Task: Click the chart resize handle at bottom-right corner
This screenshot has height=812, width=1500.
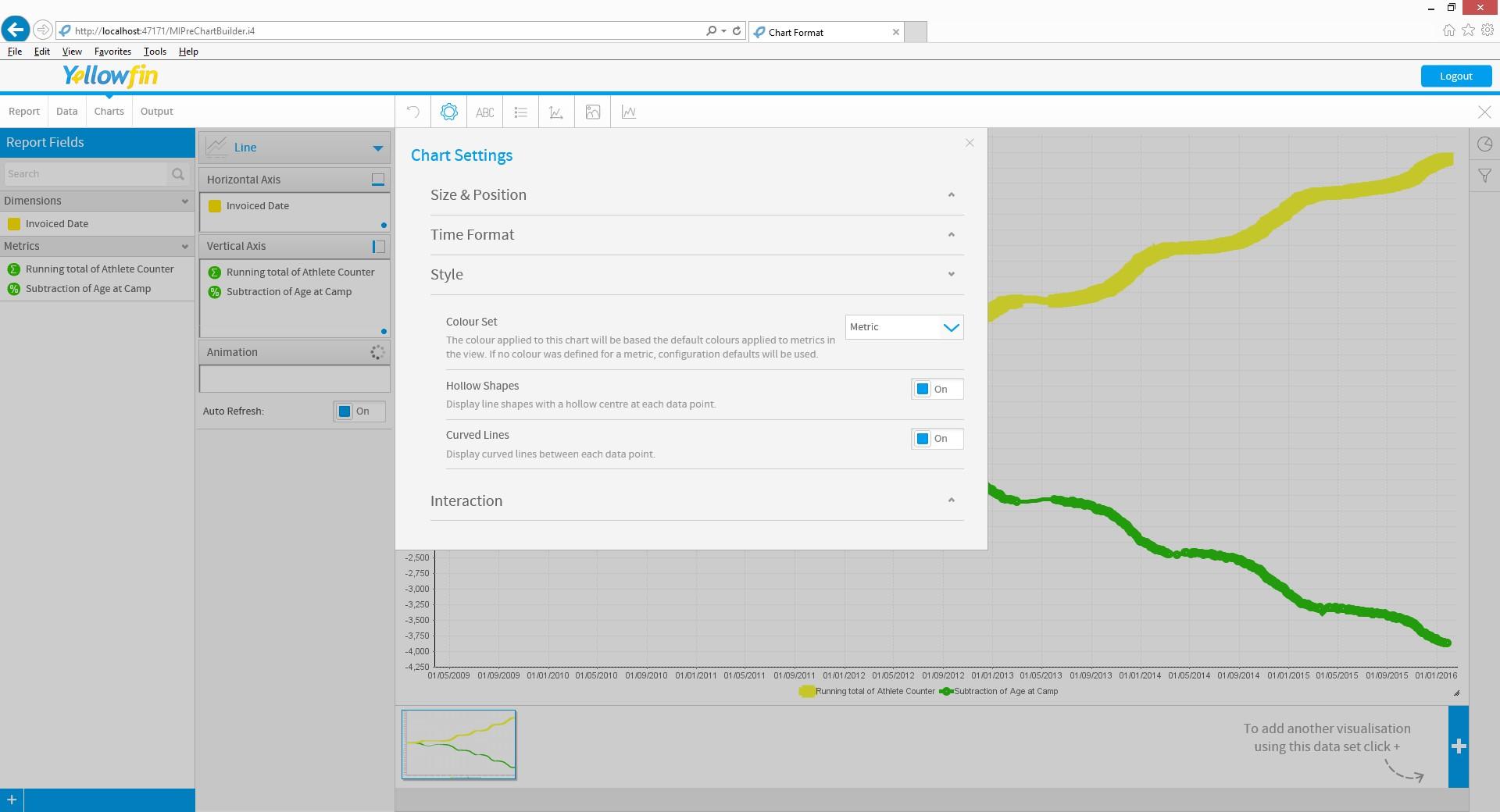Action: click(x=1456, y=693)
